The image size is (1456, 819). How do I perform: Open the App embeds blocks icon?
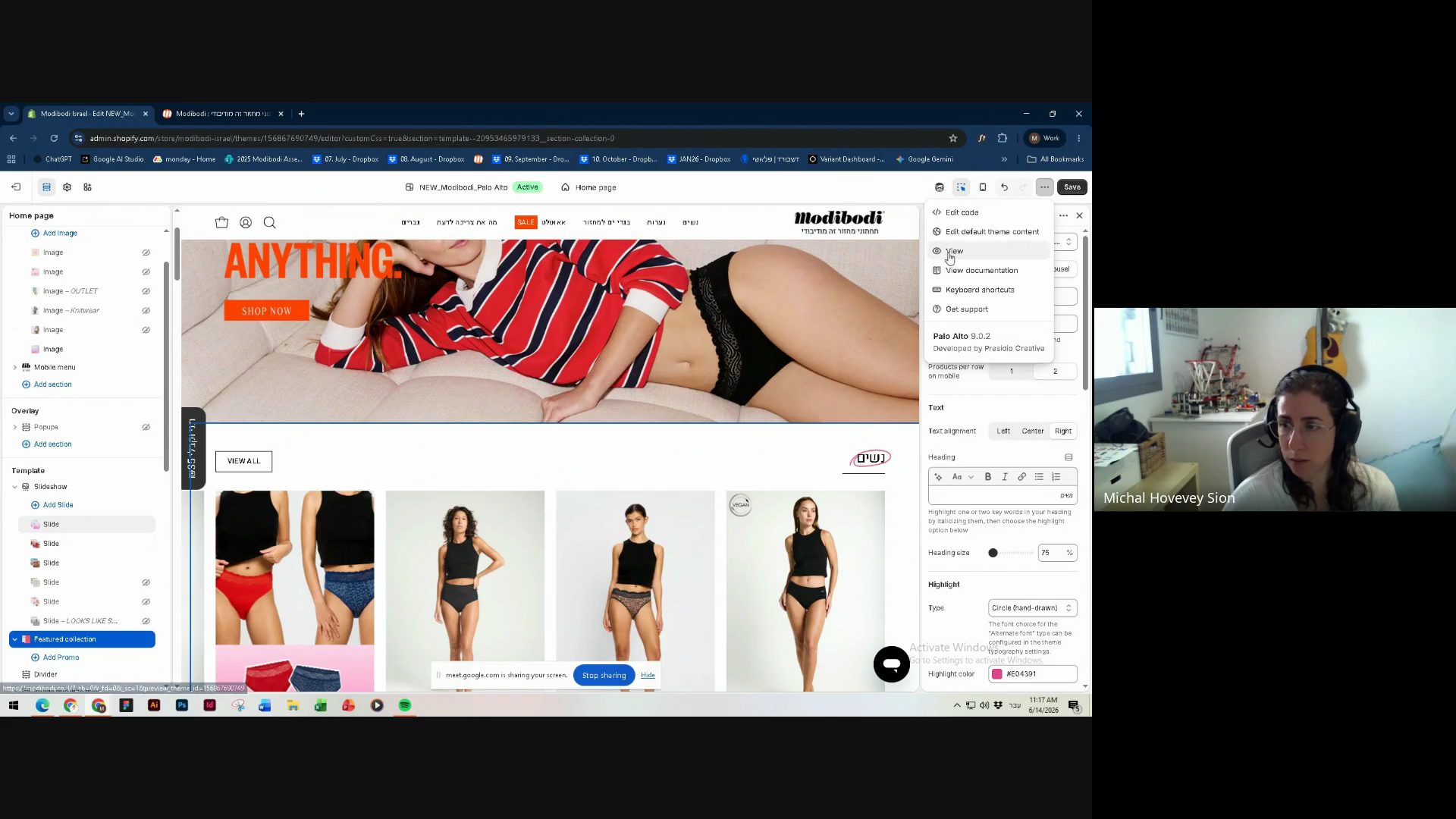(x=87, y=187)
